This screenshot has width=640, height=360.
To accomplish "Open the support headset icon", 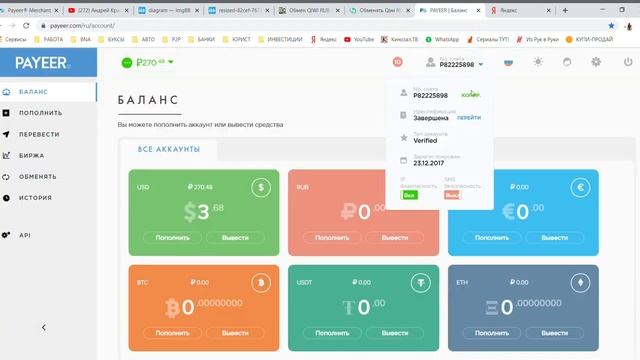I will point(567,62).
